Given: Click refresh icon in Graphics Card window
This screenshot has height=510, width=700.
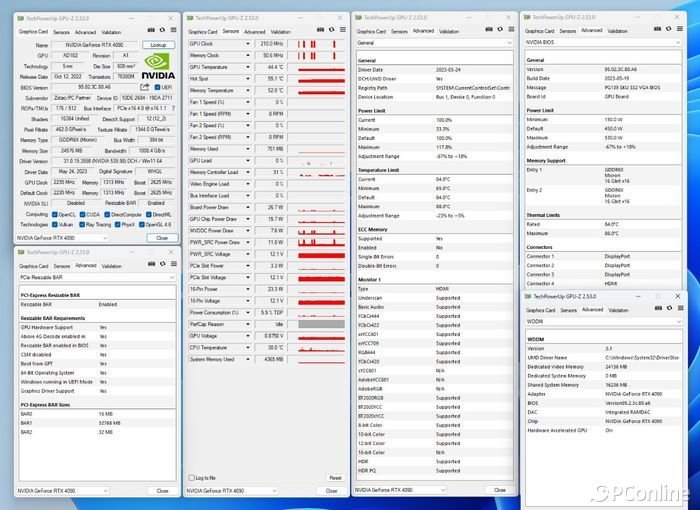Looking at the screenshot, I should pyautogui.click(x=162, y=30).
